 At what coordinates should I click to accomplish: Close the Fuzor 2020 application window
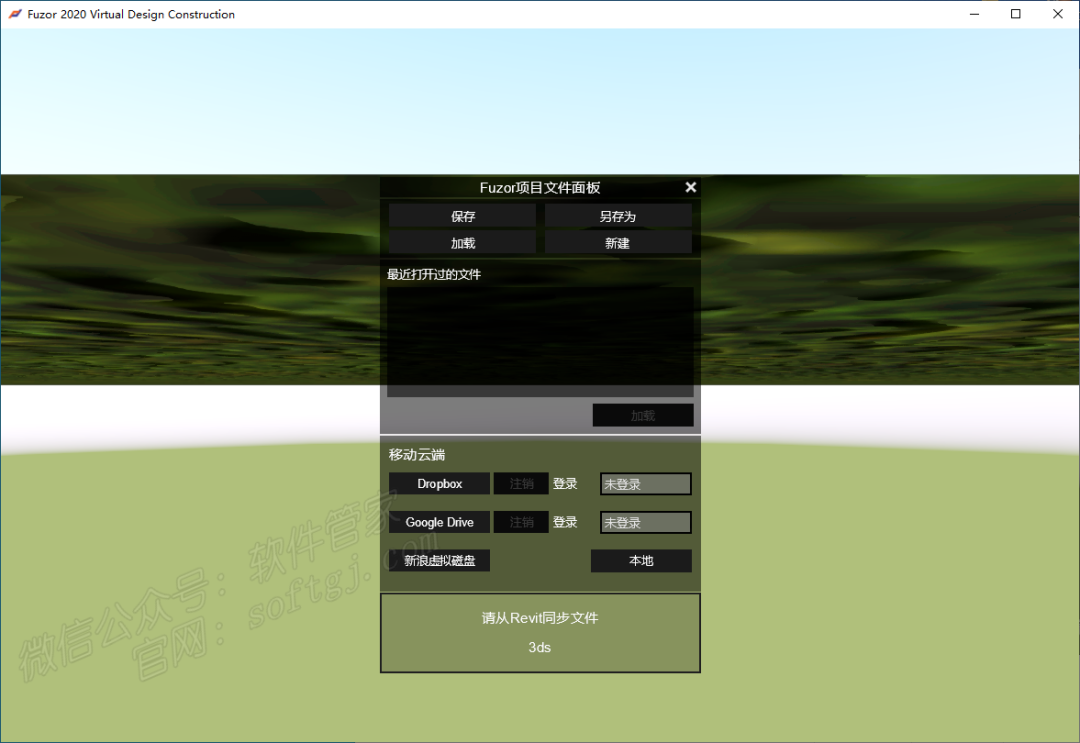(1058, 14)
